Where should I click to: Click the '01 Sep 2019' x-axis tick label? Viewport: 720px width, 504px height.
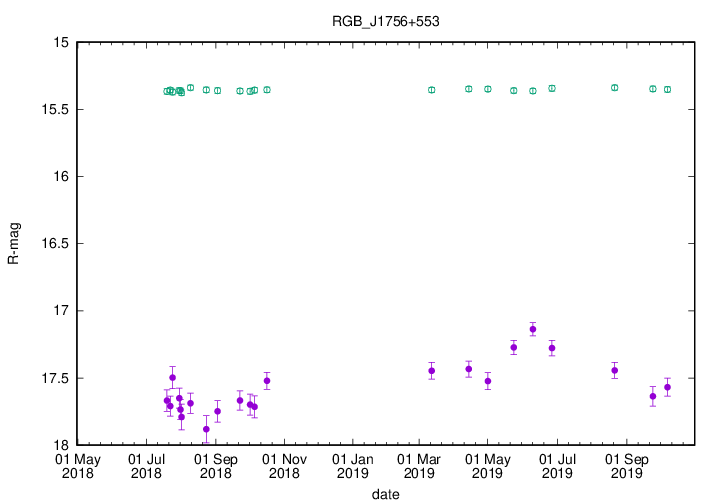click(x=626, y=466)
